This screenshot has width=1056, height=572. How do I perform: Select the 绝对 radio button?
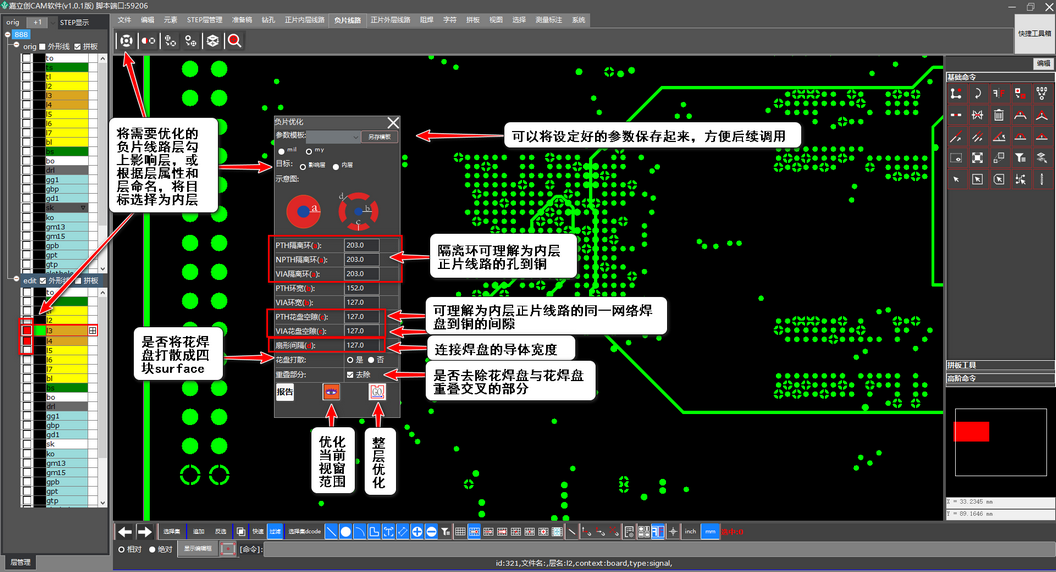pos(152,549)
